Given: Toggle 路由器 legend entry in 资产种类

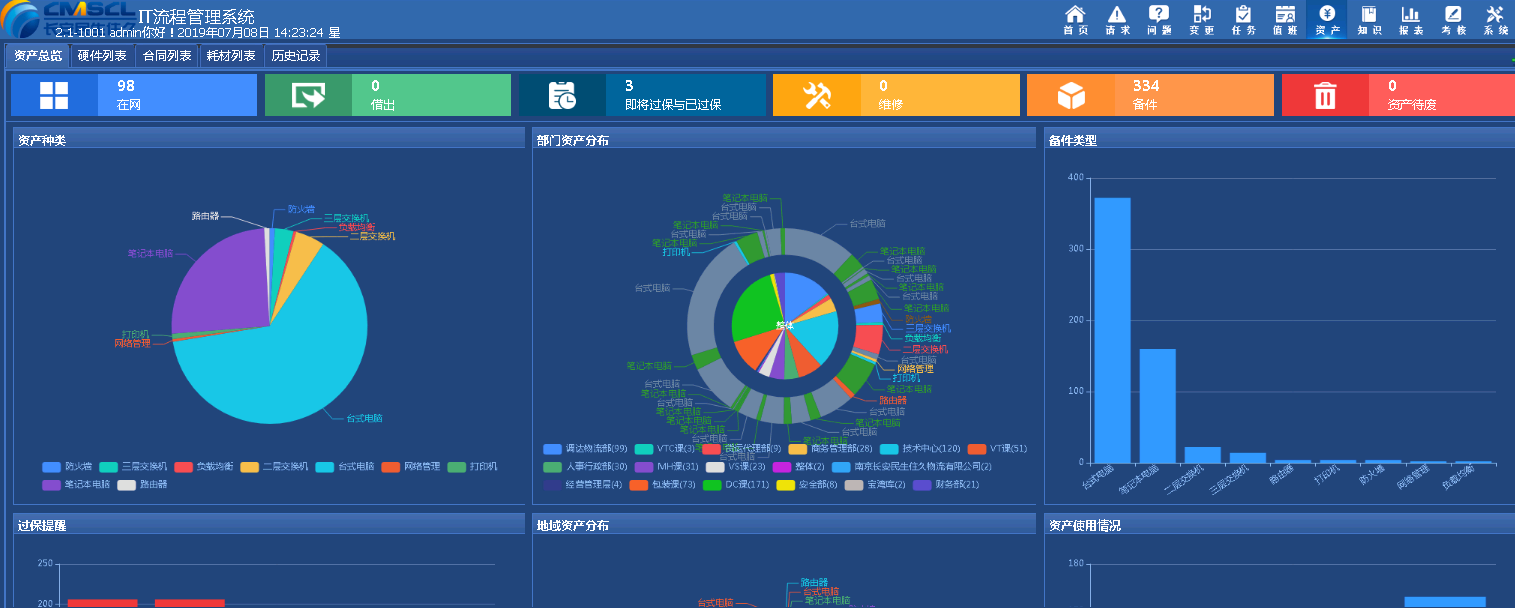Looking at the screenshot, I should click(x=141, y=485).
